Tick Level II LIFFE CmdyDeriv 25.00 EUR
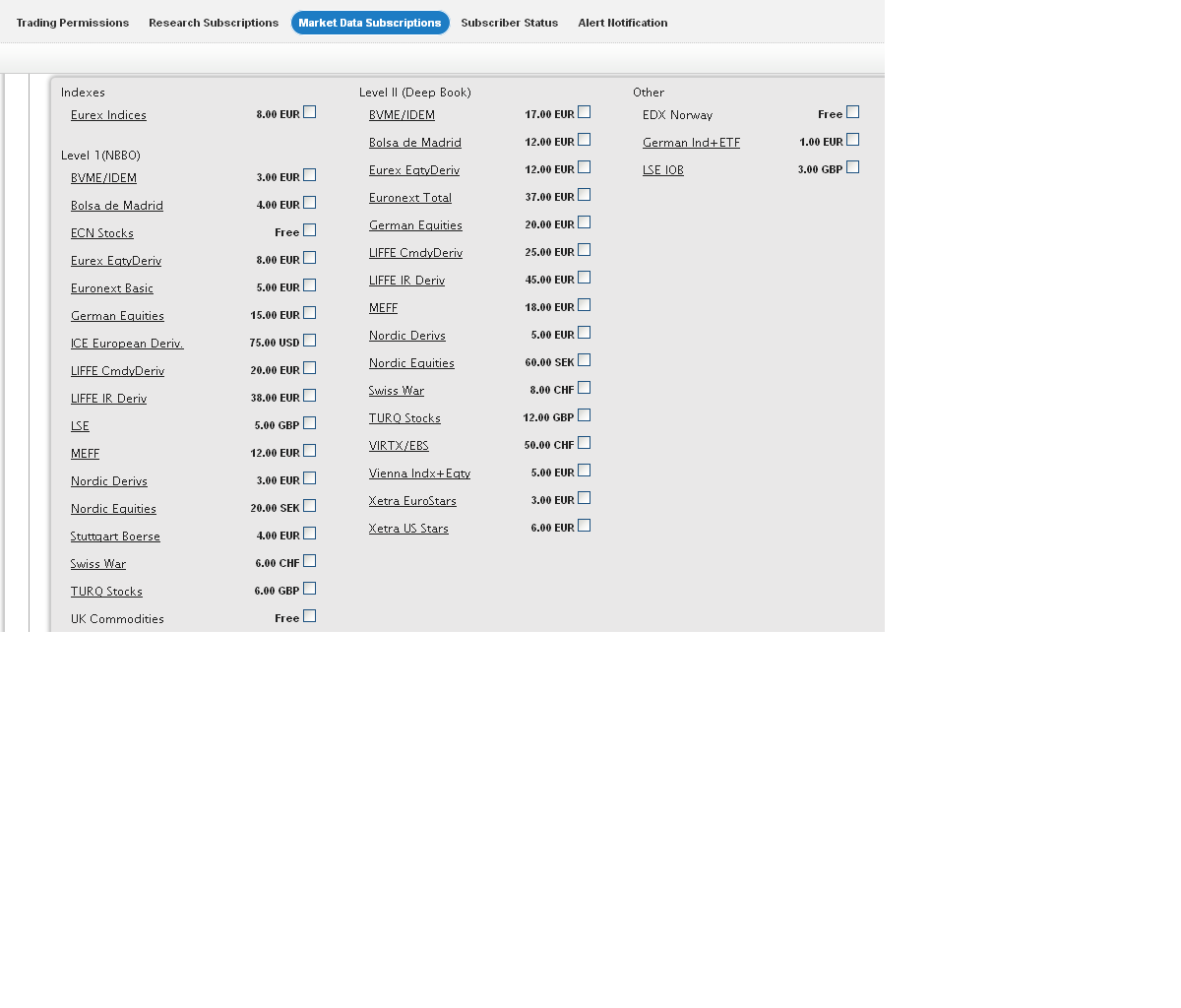Screen dimensions: 1181x1008 tap(585, 250)
